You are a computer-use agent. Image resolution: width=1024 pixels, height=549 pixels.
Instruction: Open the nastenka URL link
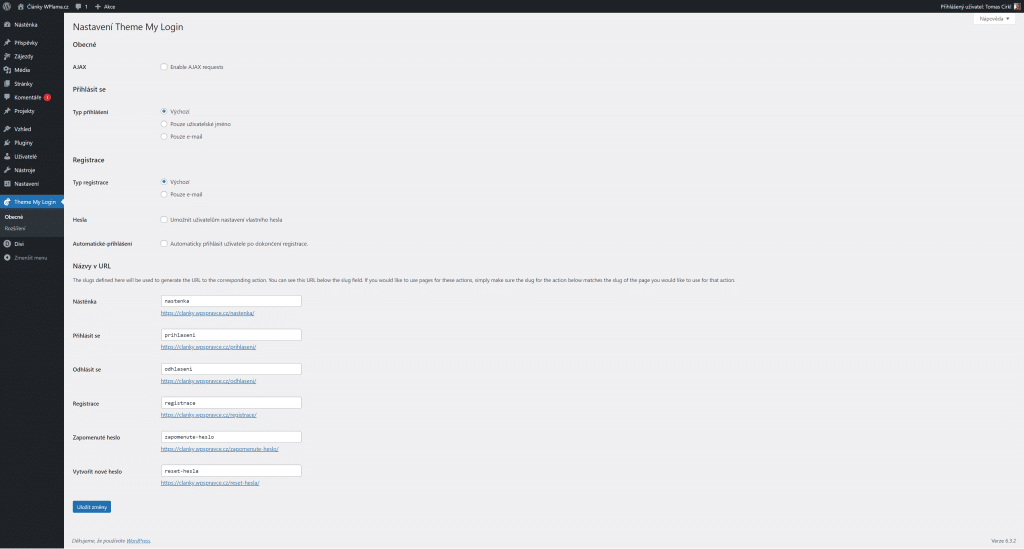coord(208,313)
